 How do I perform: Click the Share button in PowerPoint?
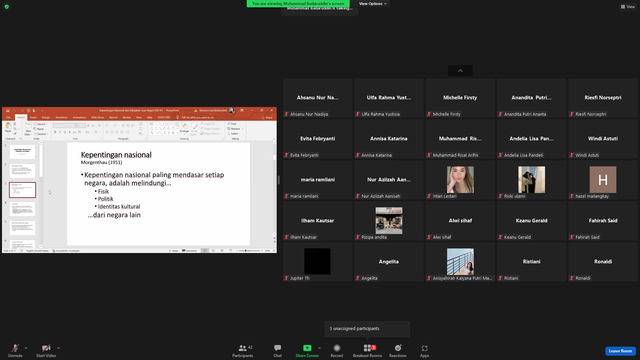tap(267, 118)
